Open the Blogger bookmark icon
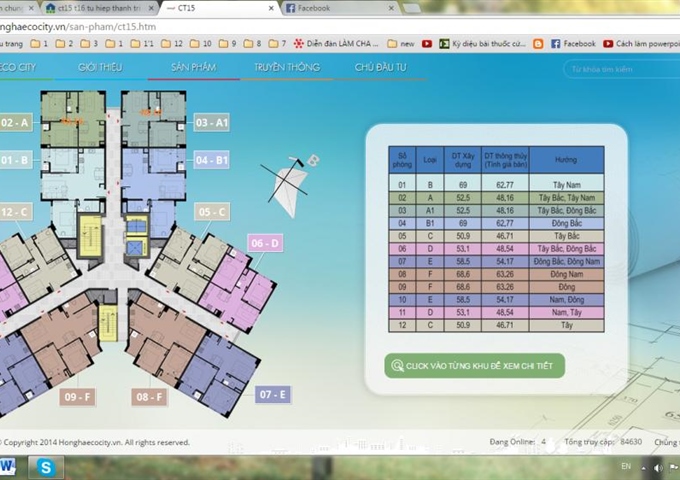 [538, 44]
